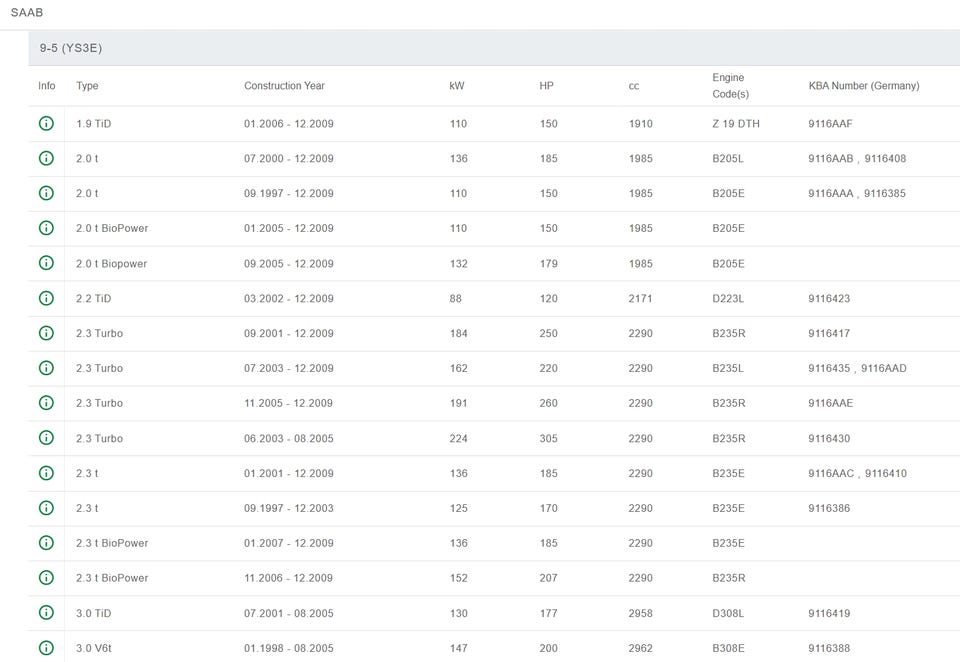Click the SAAB brand heading
This screenshot has width=960, height=662.
27,12
